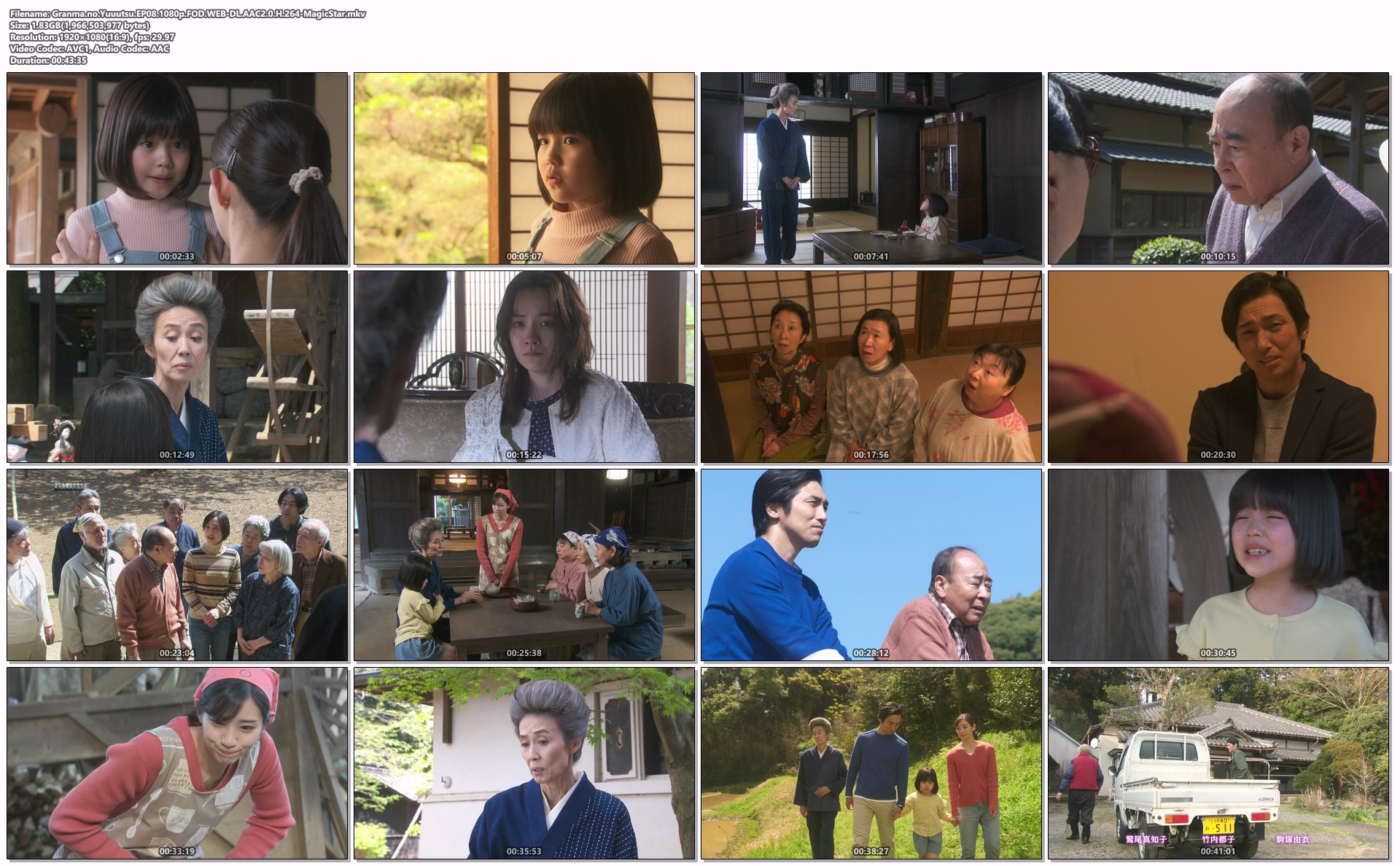Click the Filename text line
This screenshot has height=866, width=1400.
coord(187,14)
